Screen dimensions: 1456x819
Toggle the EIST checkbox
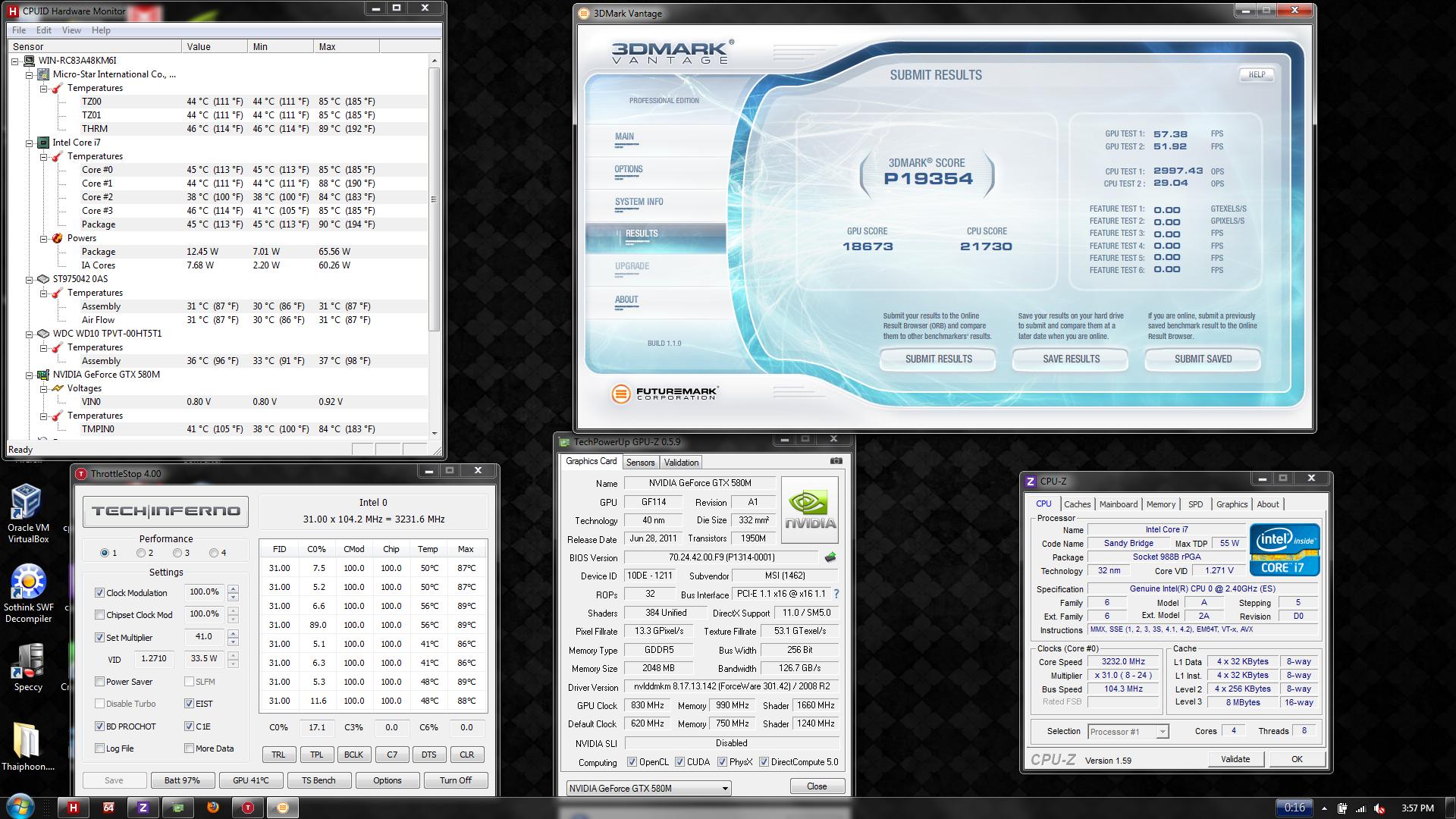(x=189, y=704)
